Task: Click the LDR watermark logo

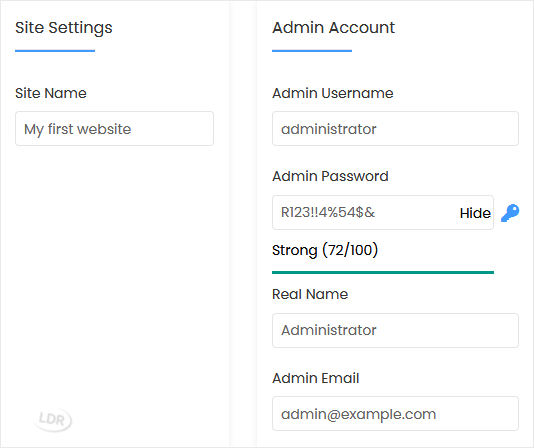Action: 53,419
